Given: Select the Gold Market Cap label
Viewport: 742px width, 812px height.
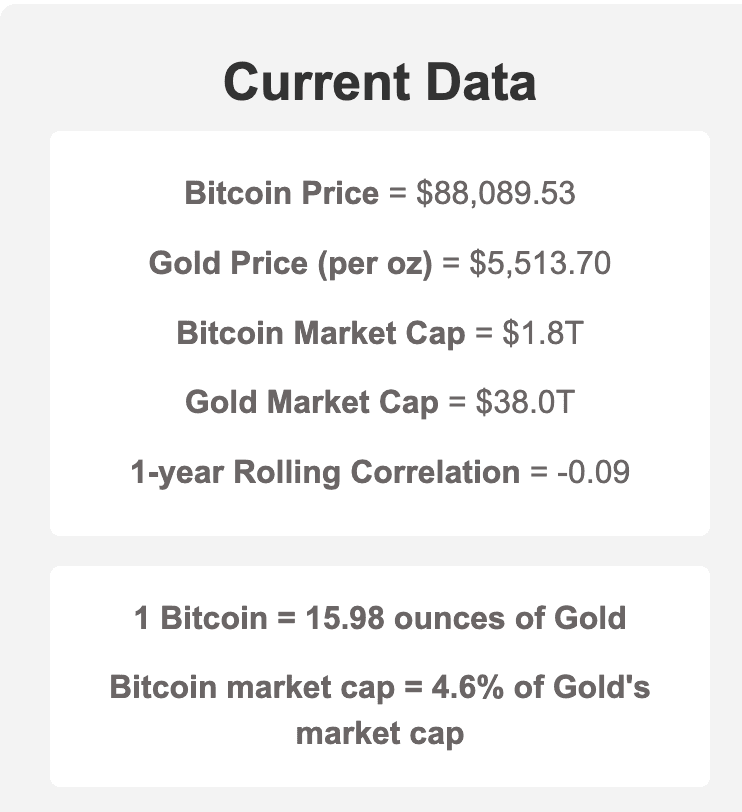Looking at the screenshot, I should (x=311, y=402).
